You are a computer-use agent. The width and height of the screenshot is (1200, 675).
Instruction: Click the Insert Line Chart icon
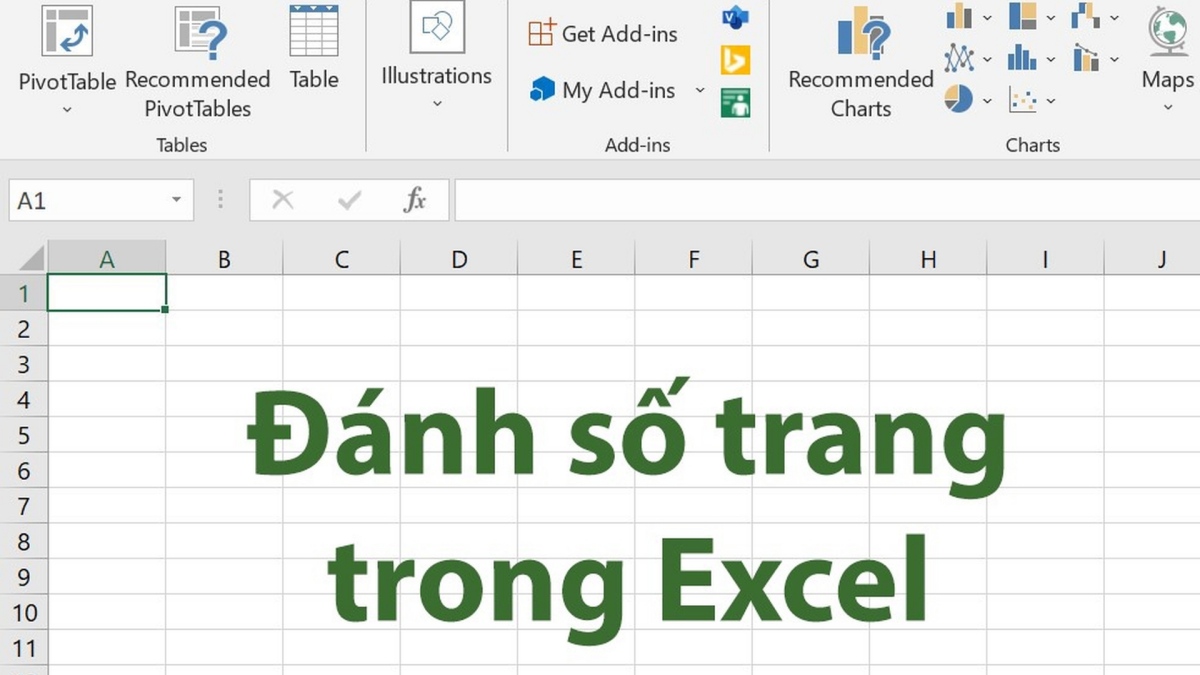[x=960, y=58]
